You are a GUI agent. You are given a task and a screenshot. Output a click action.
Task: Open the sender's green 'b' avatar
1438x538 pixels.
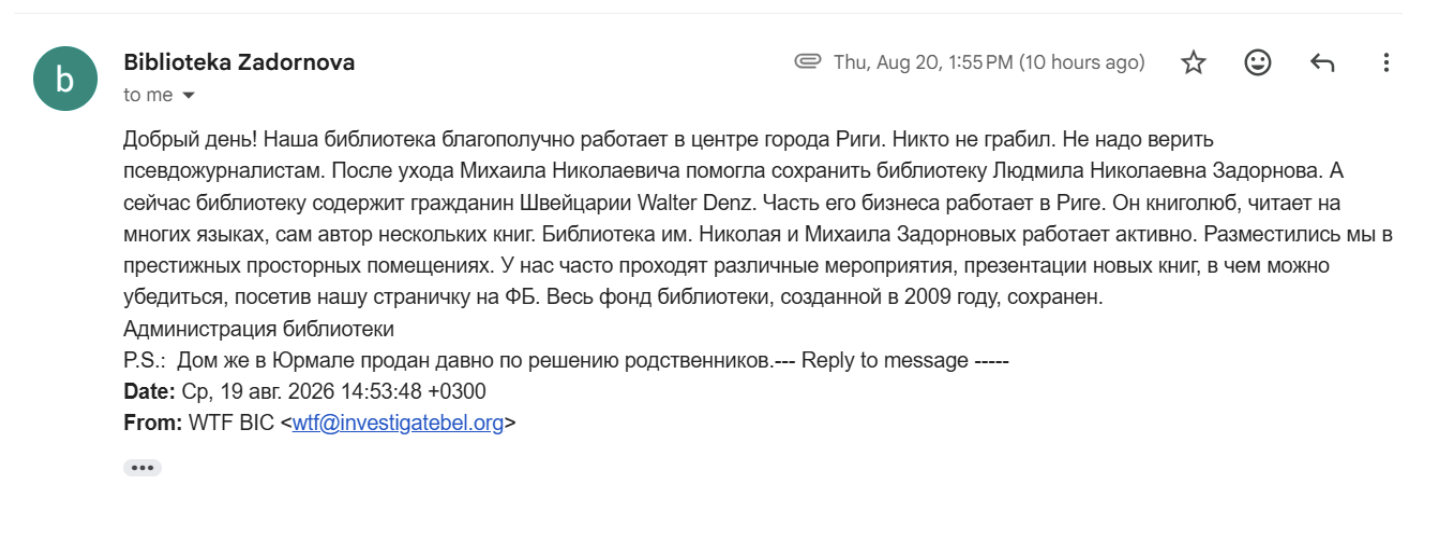[65, 79]
